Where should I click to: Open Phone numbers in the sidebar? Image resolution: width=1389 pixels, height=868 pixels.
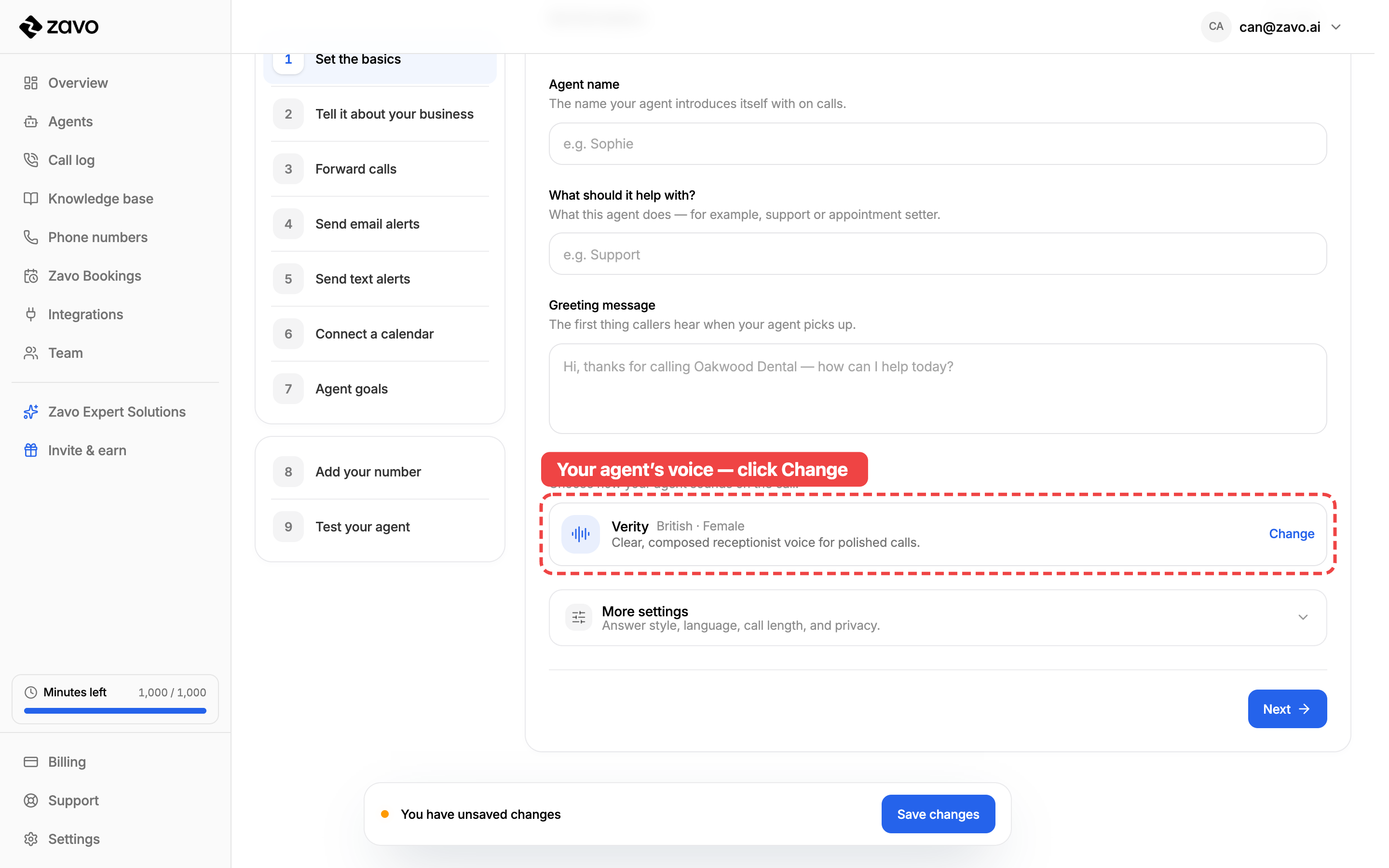[x=115, y=237]
